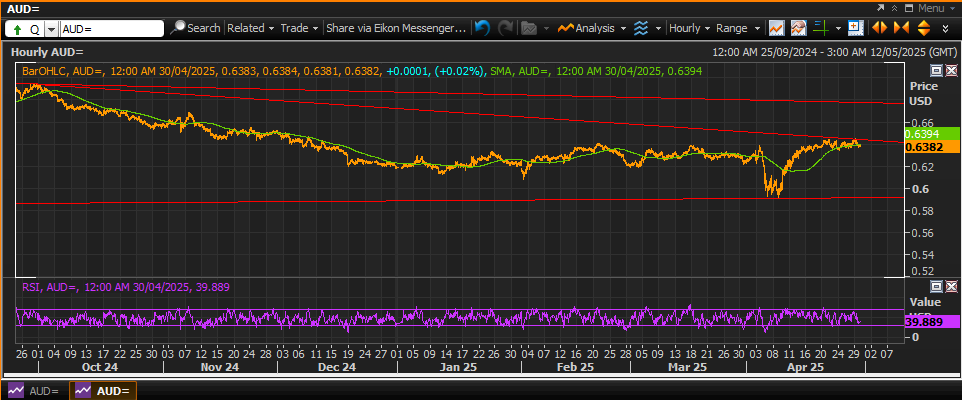
Task: Click the blue undo arrow icon
Action: coord(483,28)
